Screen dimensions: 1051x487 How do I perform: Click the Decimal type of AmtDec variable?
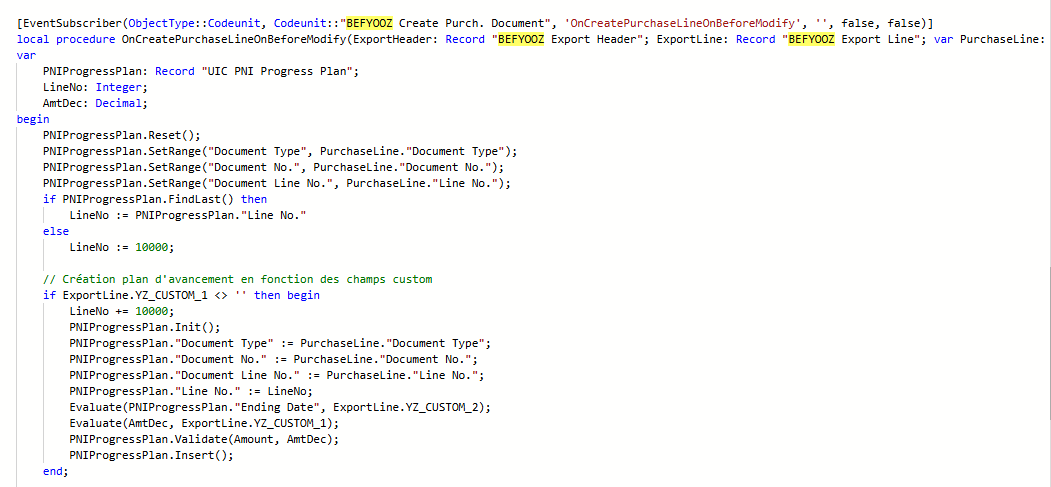click(121, 103)
